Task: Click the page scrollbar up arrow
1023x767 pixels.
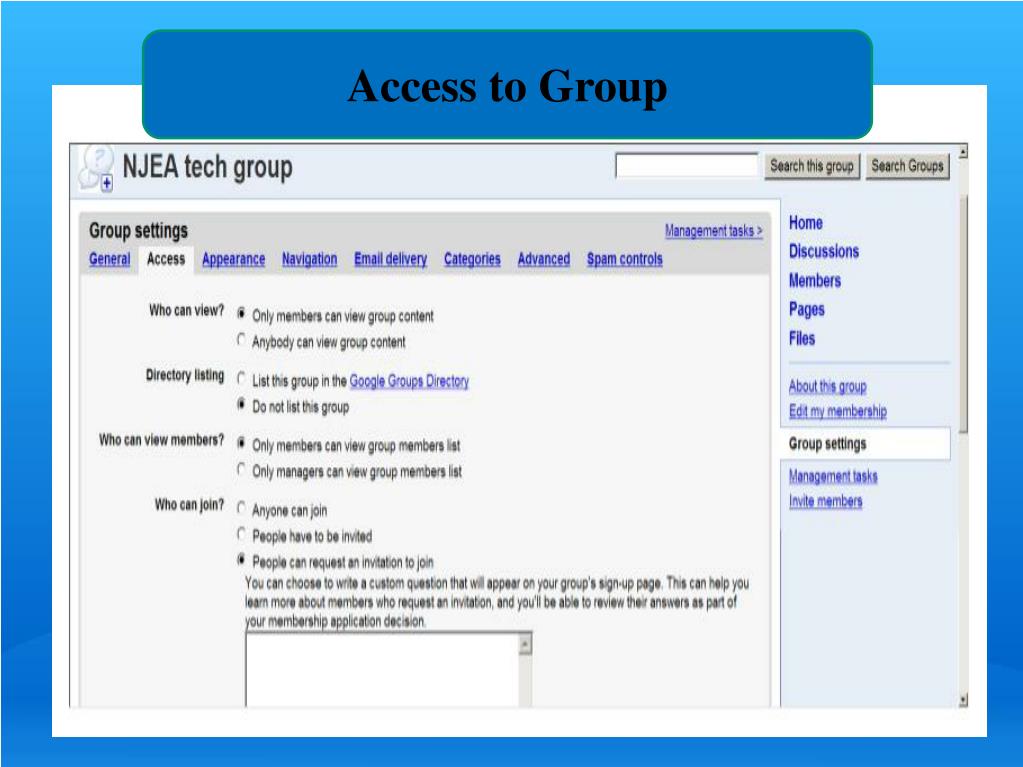Action: [x=963, y=152]
